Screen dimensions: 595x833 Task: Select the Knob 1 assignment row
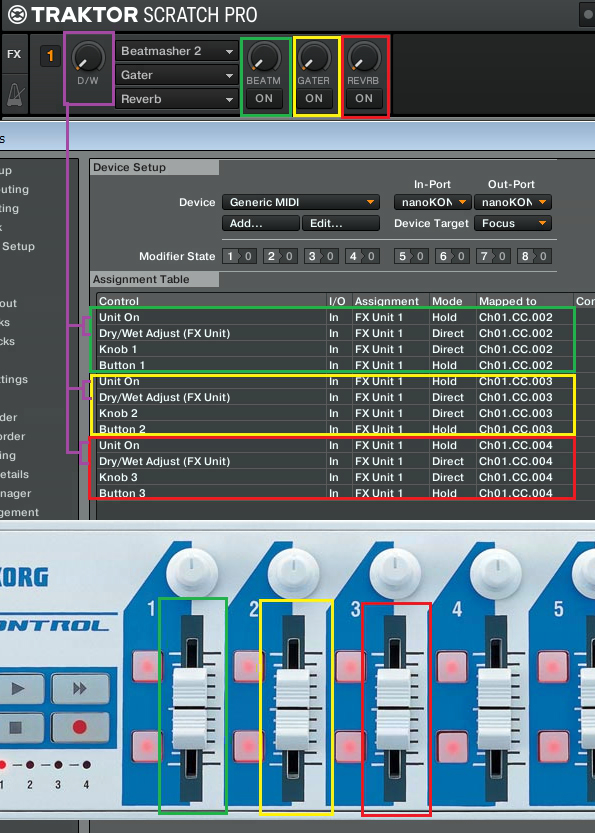(335, 350)
